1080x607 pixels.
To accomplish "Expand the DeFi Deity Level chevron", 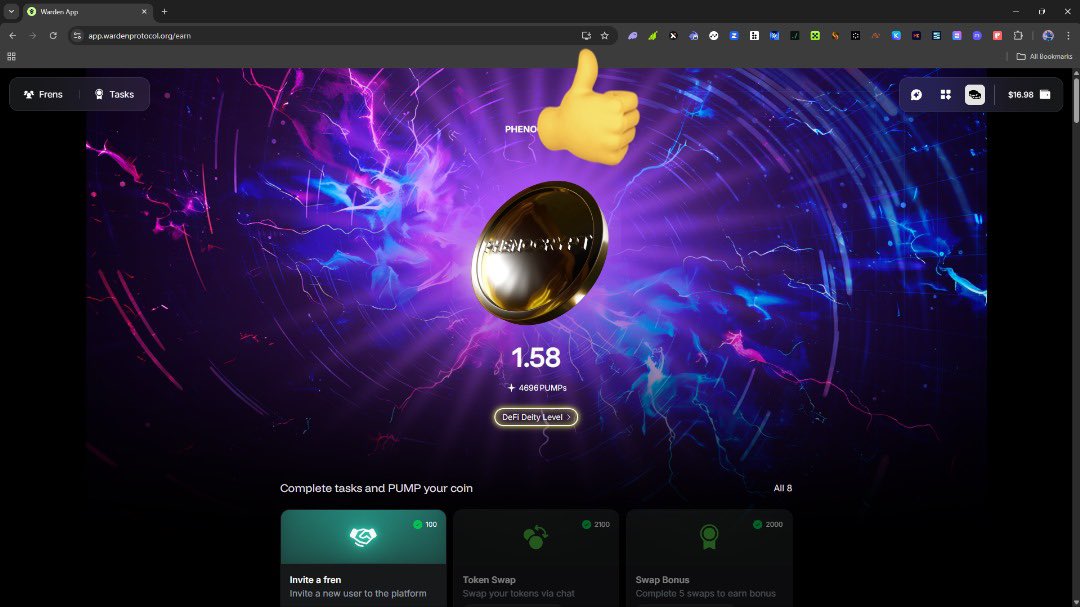I will coord(569,417).
